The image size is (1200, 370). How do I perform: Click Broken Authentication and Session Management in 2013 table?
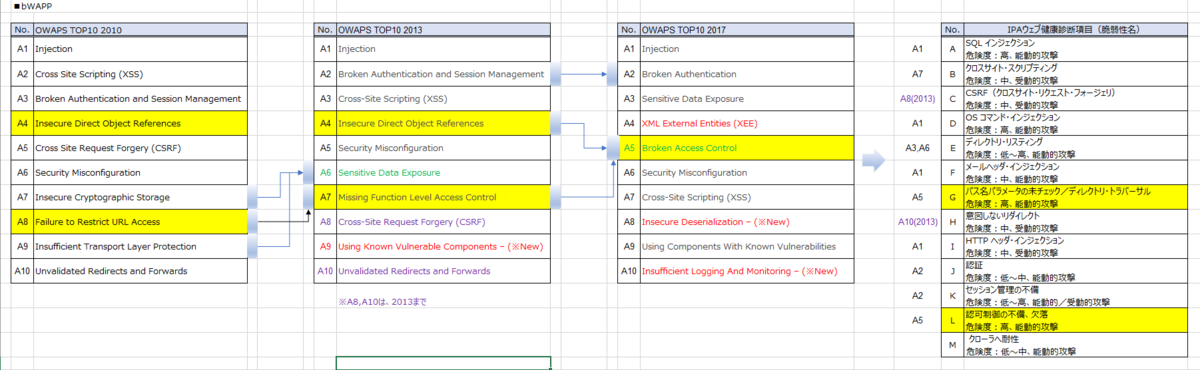pos(443,74)
